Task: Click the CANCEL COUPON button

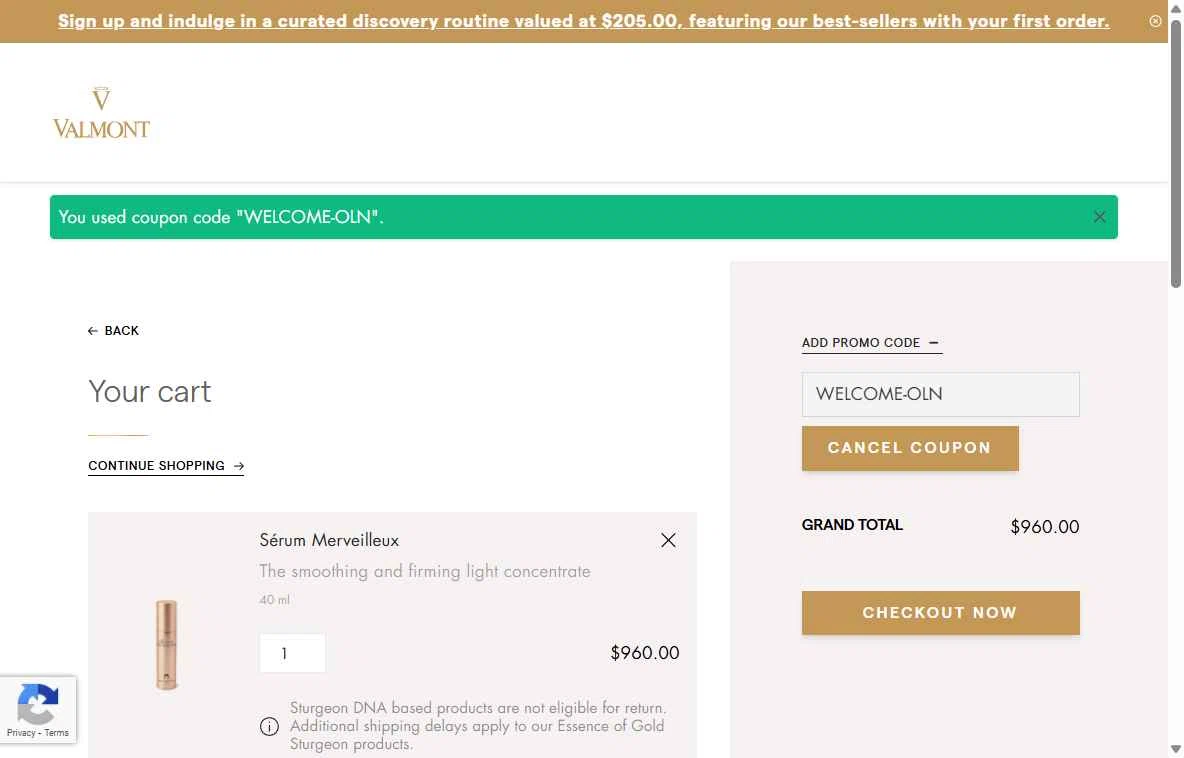Action: point(910,448)
